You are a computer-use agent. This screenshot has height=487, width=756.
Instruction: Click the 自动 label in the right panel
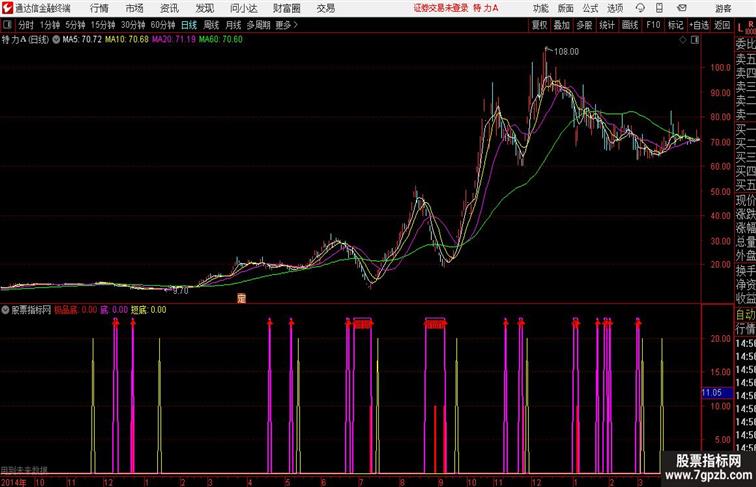coord(745,314)
